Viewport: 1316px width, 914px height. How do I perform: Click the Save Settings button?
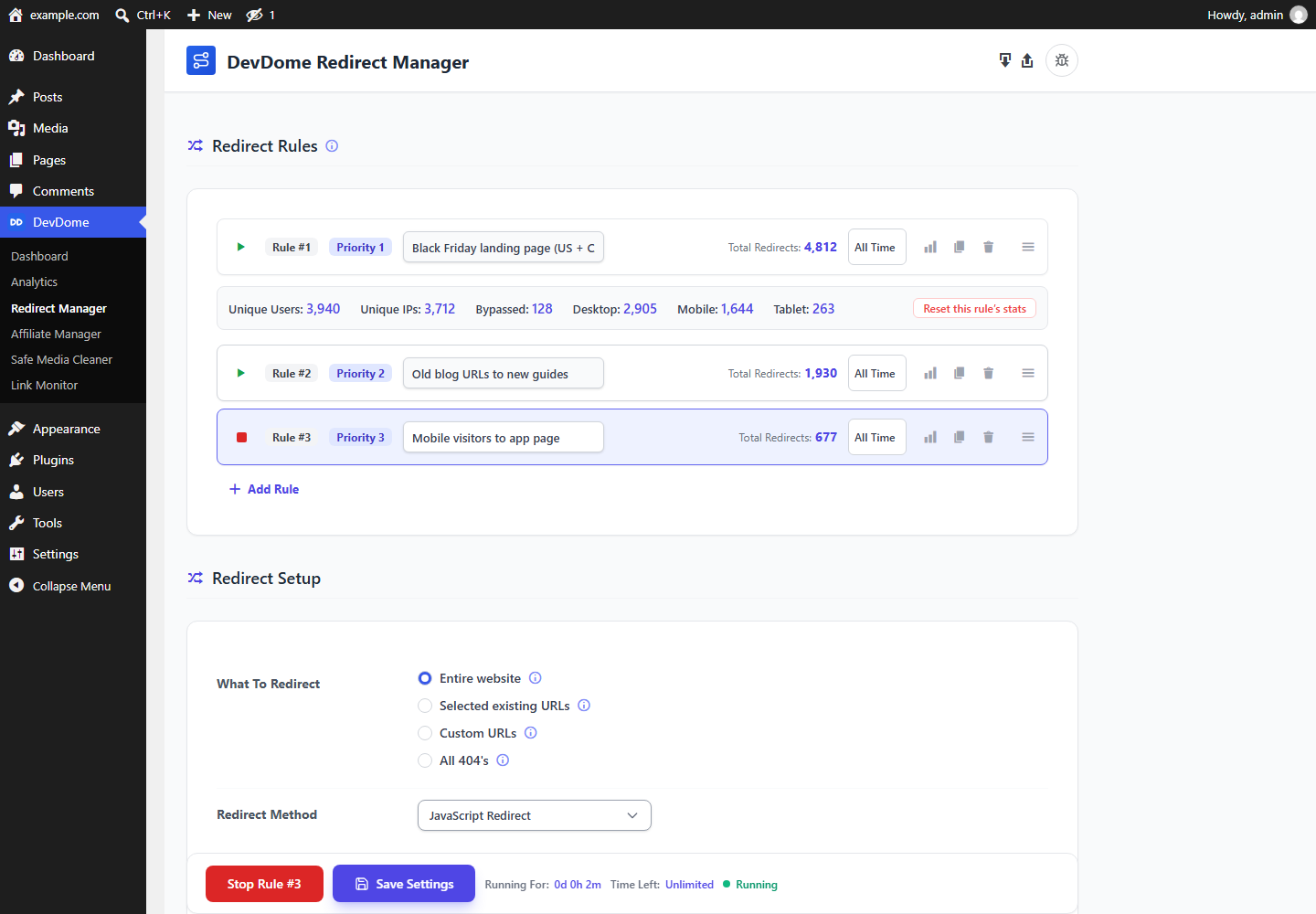[x=404, y=884]
